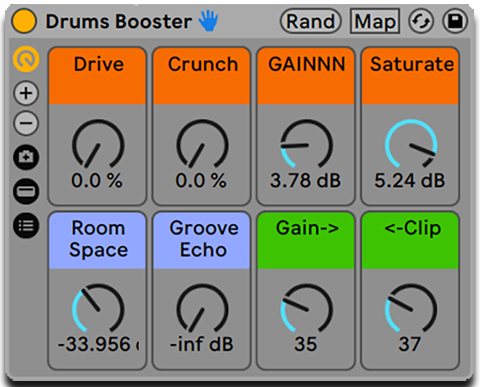Add more macro controls with plus button
The width and height of the screenshot is (480, 387).
pos(26,93)
